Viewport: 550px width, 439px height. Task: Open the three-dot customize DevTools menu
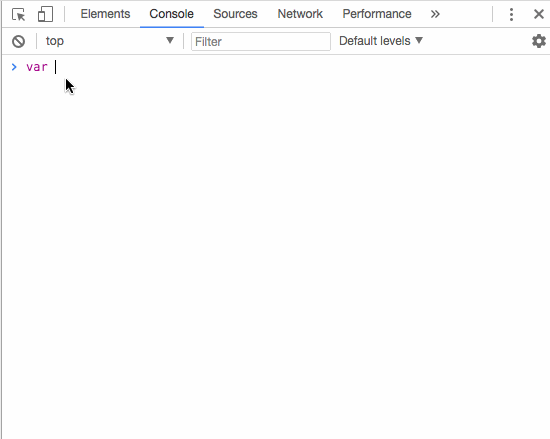click(511, 14)
